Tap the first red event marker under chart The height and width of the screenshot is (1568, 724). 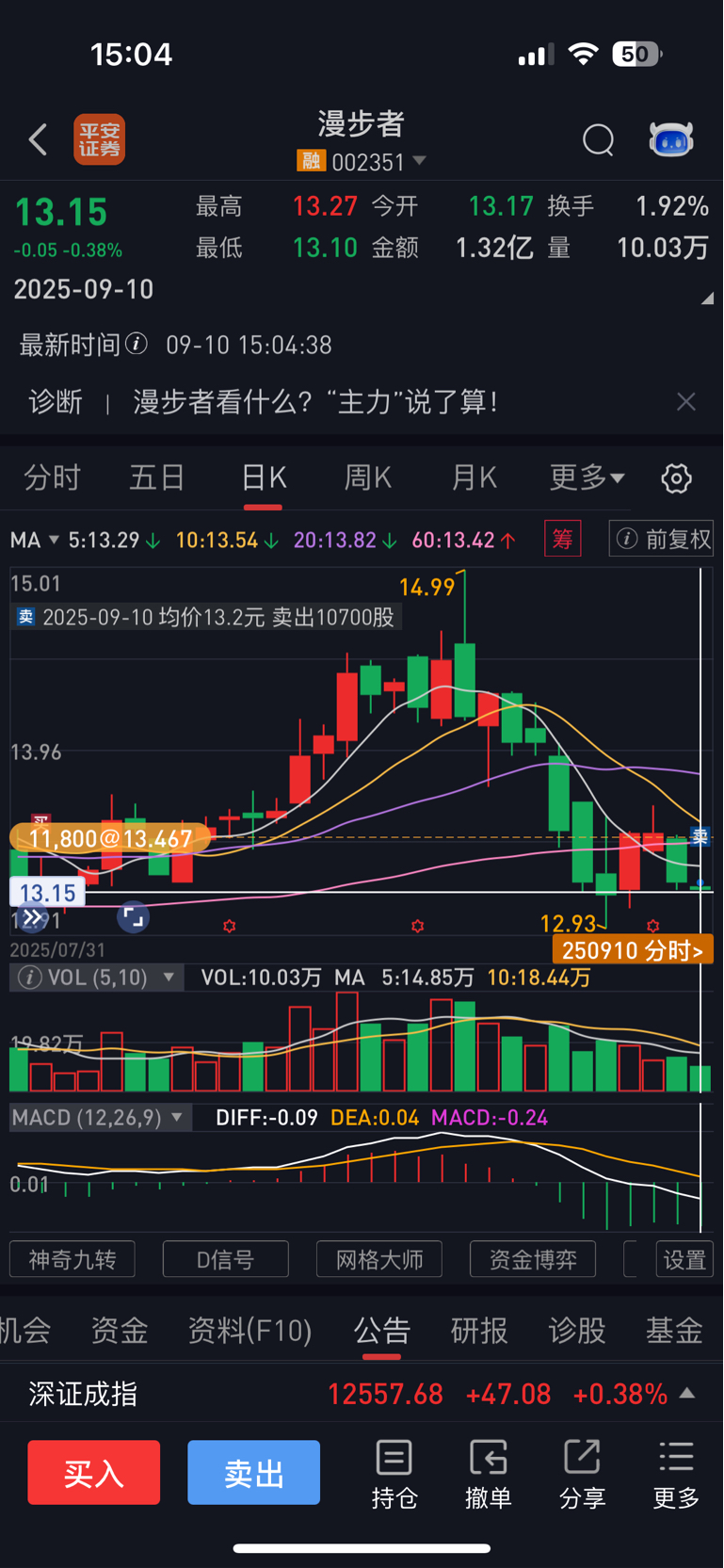point(229,927)
